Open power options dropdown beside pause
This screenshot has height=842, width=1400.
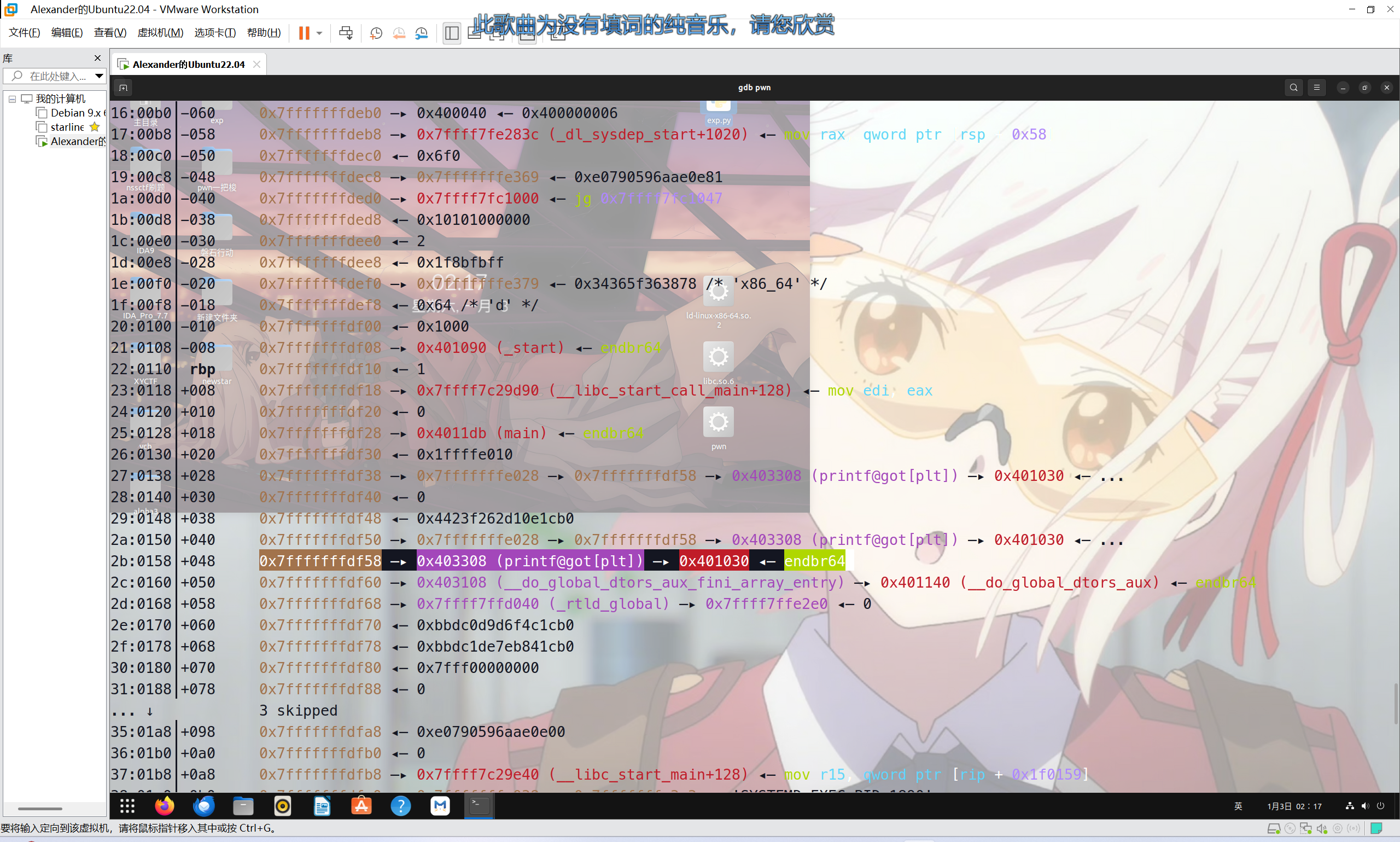319,33
